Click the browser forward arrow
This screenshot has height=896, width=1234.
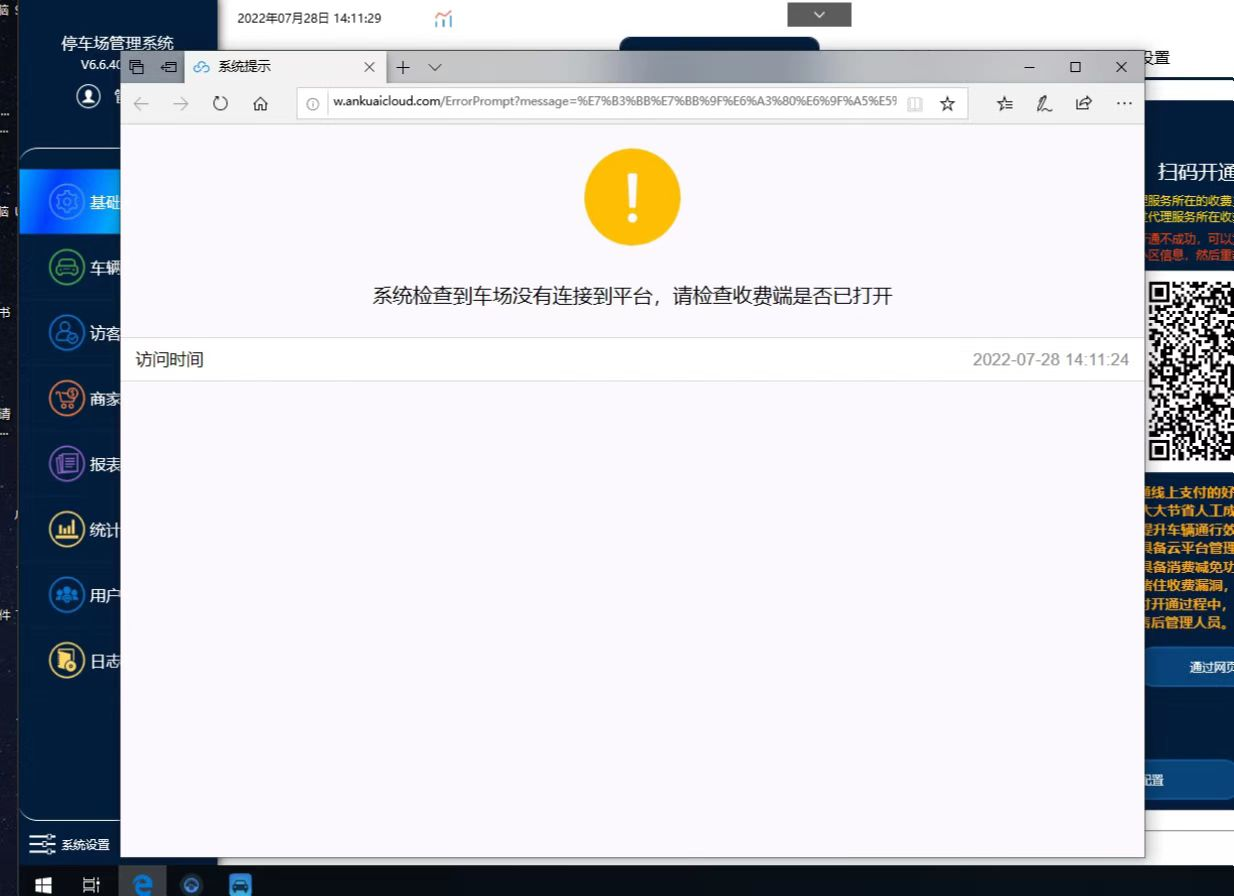click(180, 103)
